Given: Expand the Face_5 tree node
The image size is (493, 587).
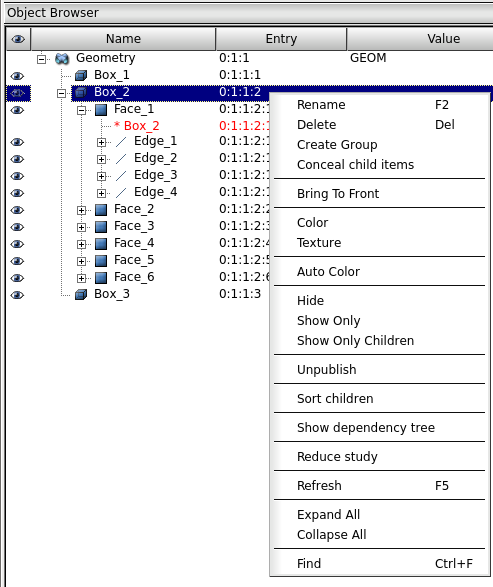Looking at the screenshot, I should [81, 261].
